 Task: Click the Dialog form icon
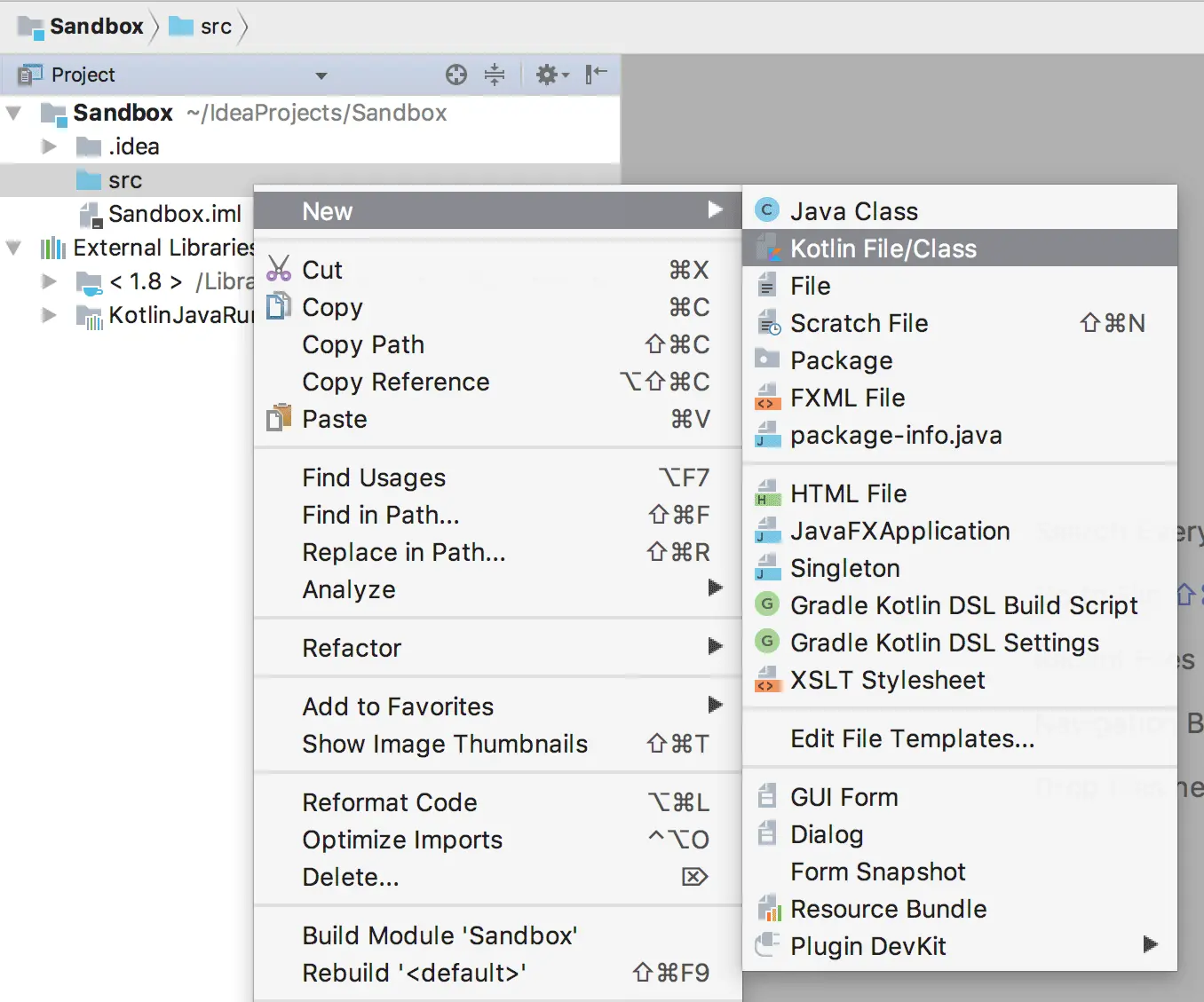767,832
